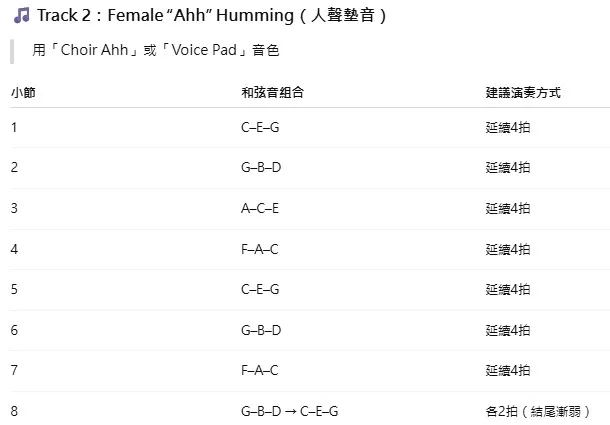Click the Choir Ahh or Voice Pad note
The image size is (610, 425).
155,50
